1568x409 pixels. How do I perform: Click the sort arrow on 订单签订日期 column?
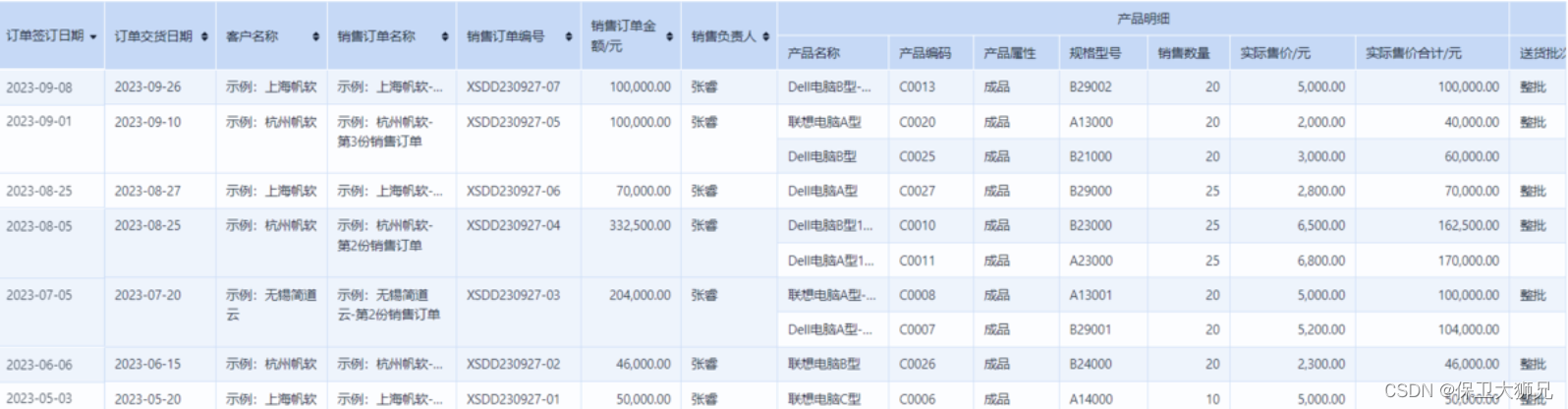[x=93, y=37]
